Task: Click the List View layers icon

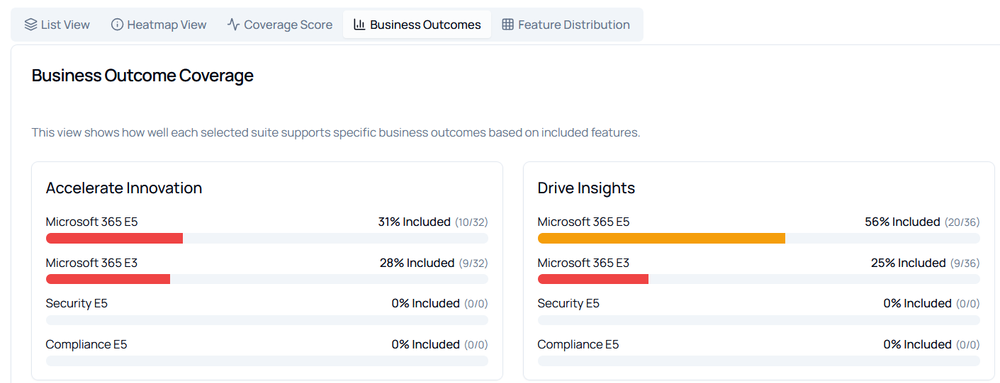Action: (31, 25)
